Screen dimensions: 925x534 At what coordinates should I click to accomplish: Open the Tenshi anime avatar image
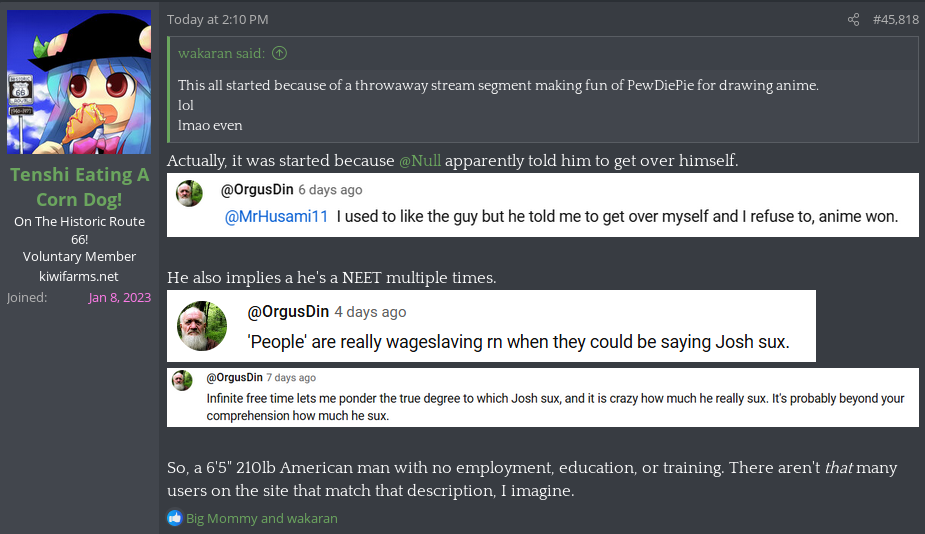point(79,81)
